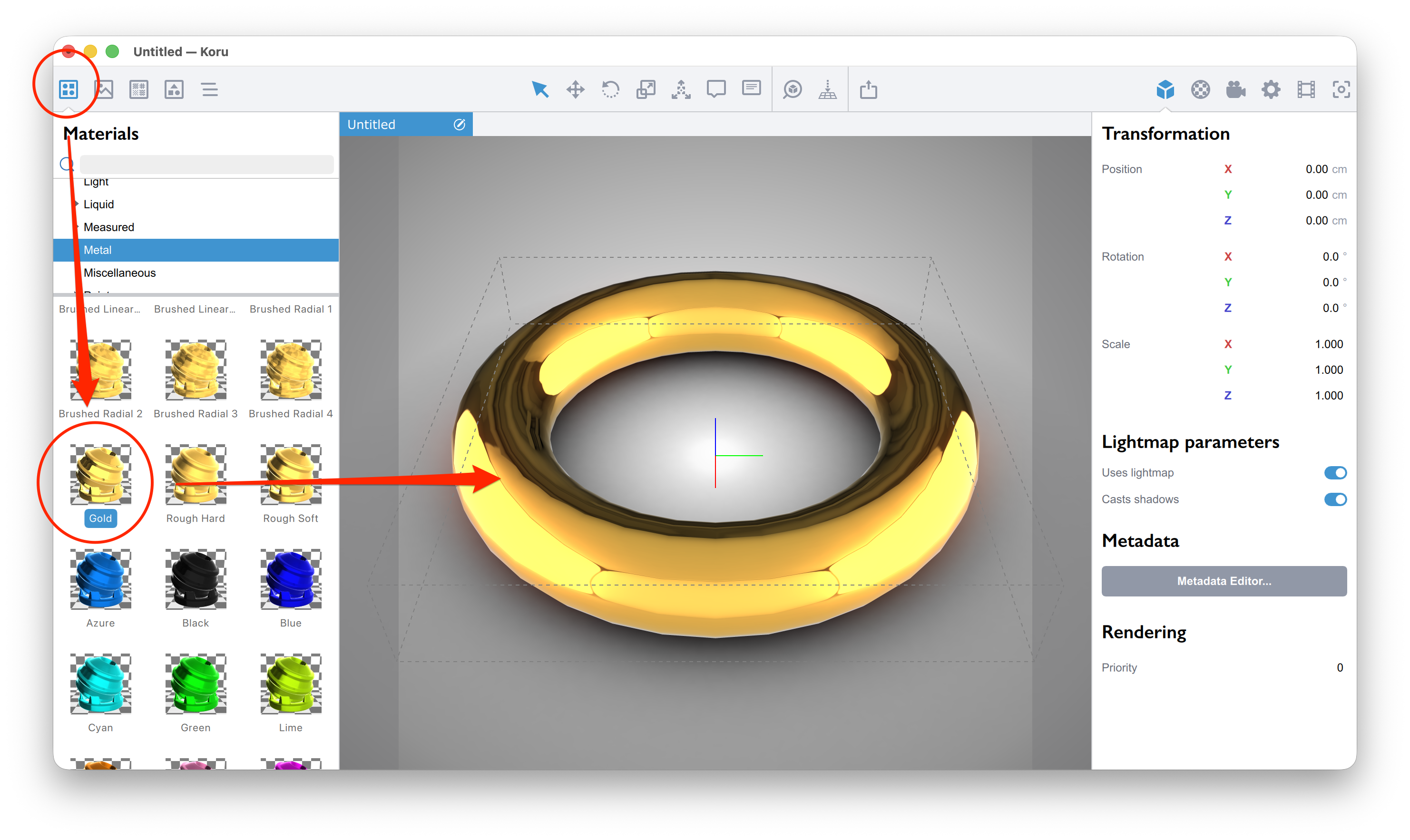Edit the Rotation Z value
This screenshot has width=1410, height=840.
1330,308
